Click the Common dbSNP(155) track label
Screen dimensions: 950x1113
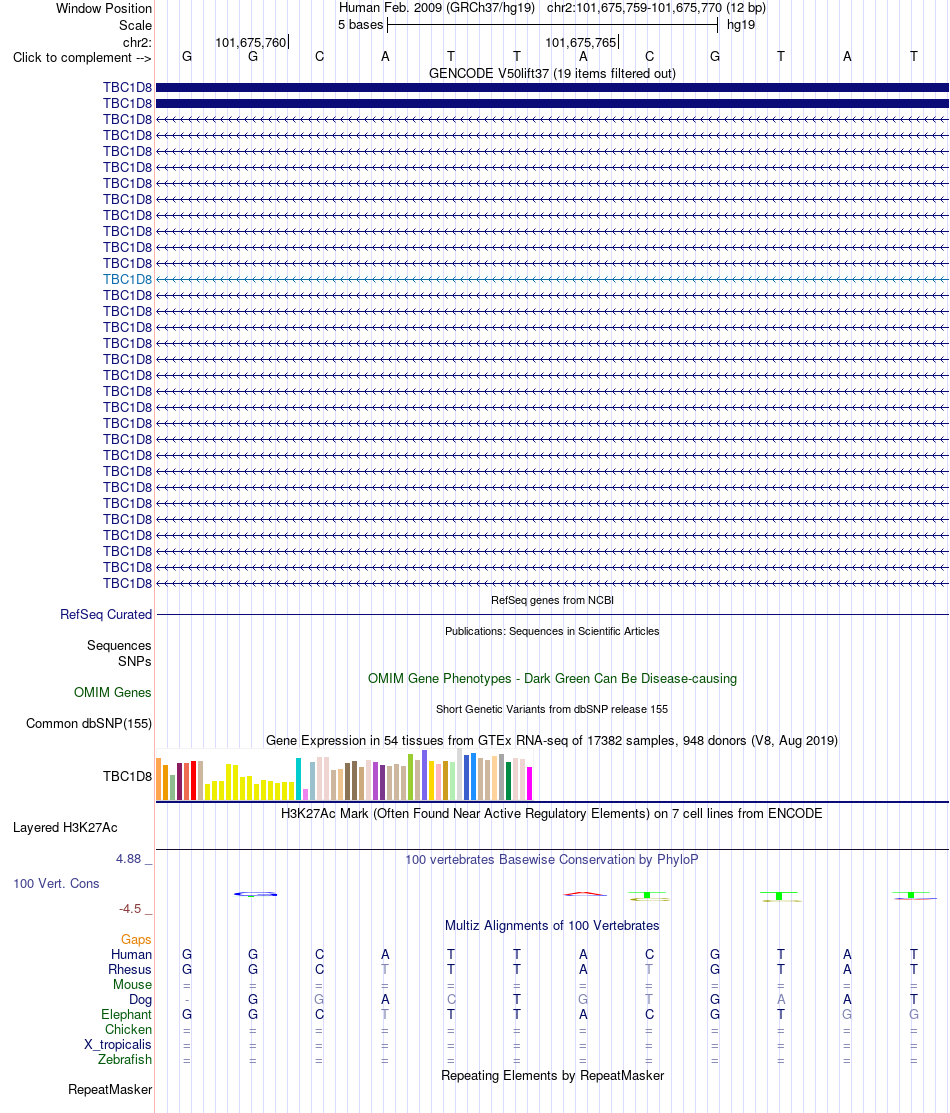pyautogui.click(x=89, y=723)
